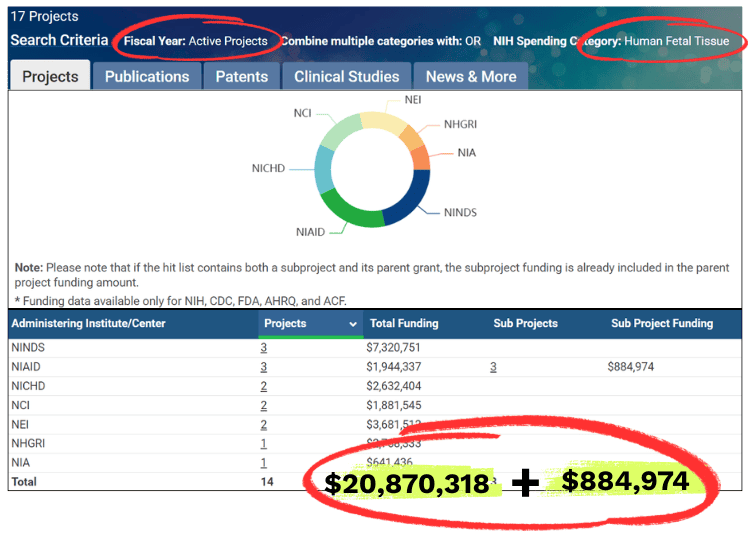The image size is (750, 535).
Task: Open NIAID projects count link
Action: tap(264, 367)
